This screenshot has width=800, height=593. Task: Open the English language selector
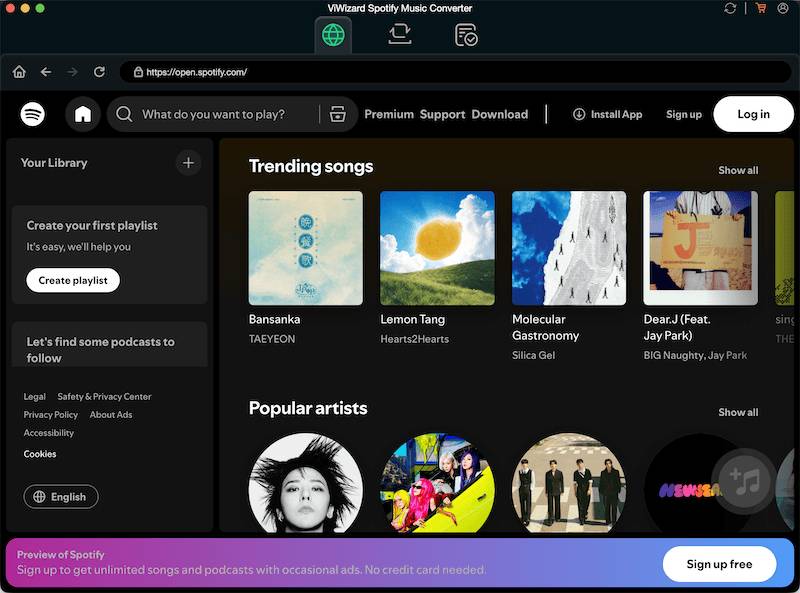61,497
